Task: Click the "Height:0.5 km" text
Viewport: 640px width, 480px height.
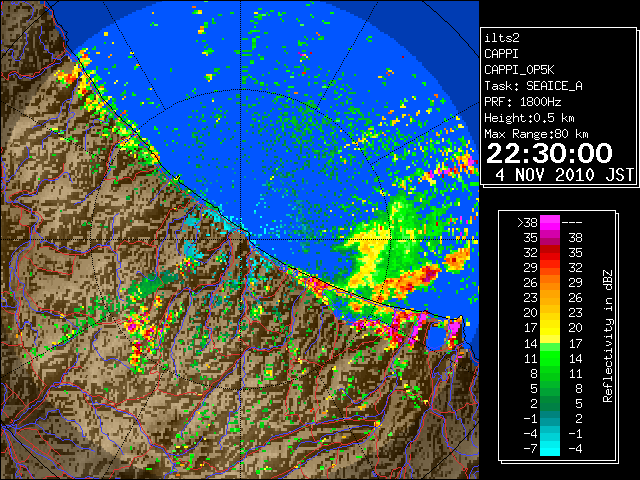Action: pos(529,118)
